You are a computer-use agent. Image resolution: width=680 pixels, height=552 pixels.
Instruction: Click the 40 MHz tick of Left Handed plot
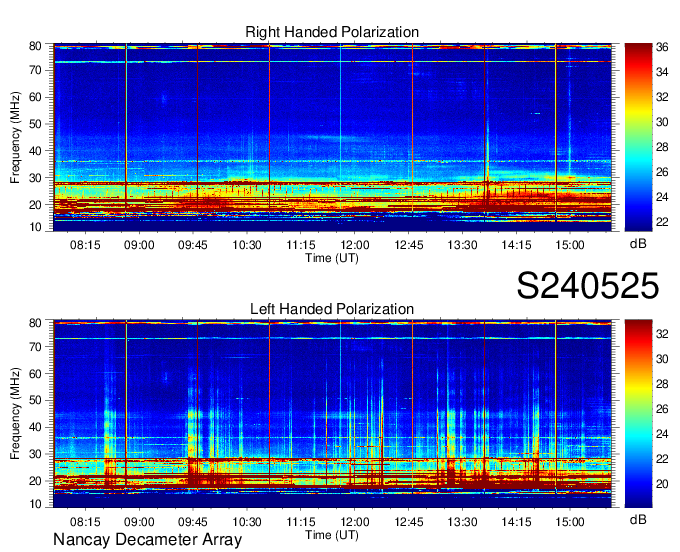tap(35, 427)
